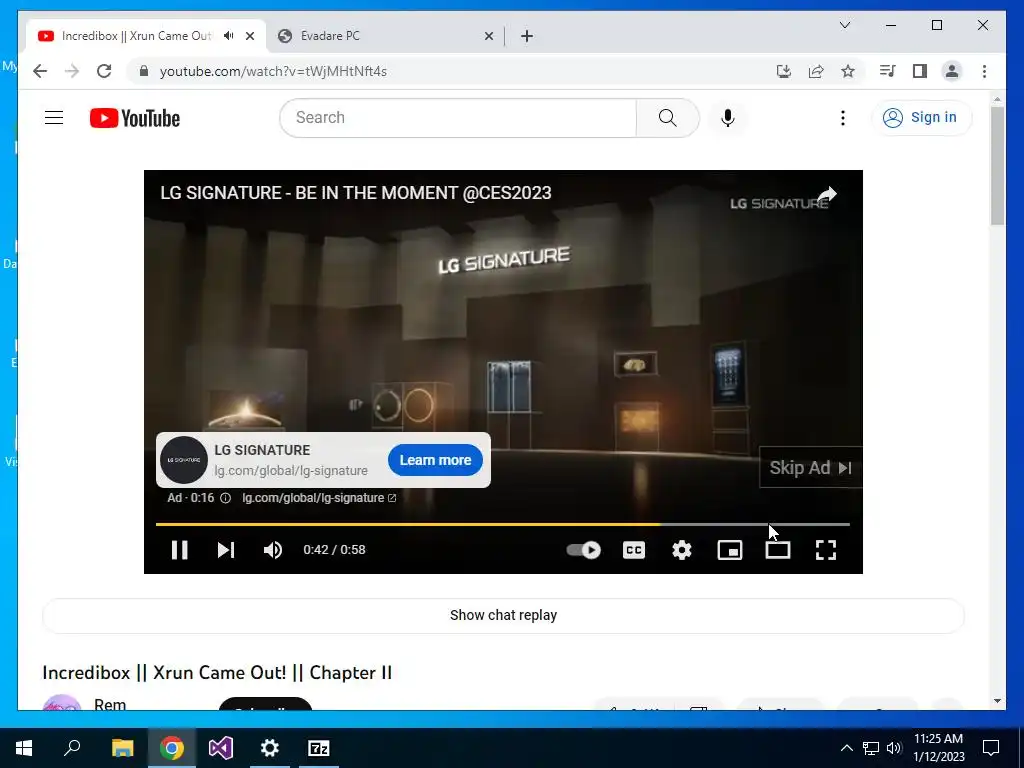Show hidden system tray icons
This screenshot has width=1024, height=768.
click(x=846, y=748)
